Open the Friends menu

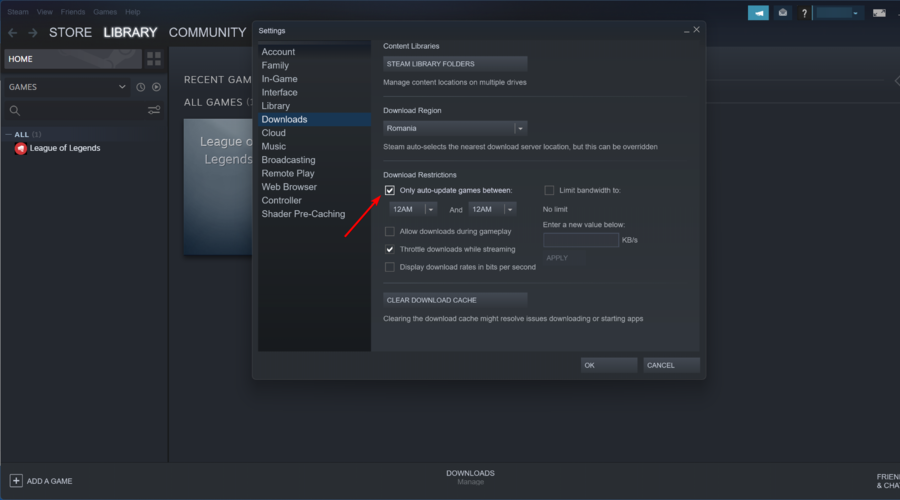click(x=72, y=11)
